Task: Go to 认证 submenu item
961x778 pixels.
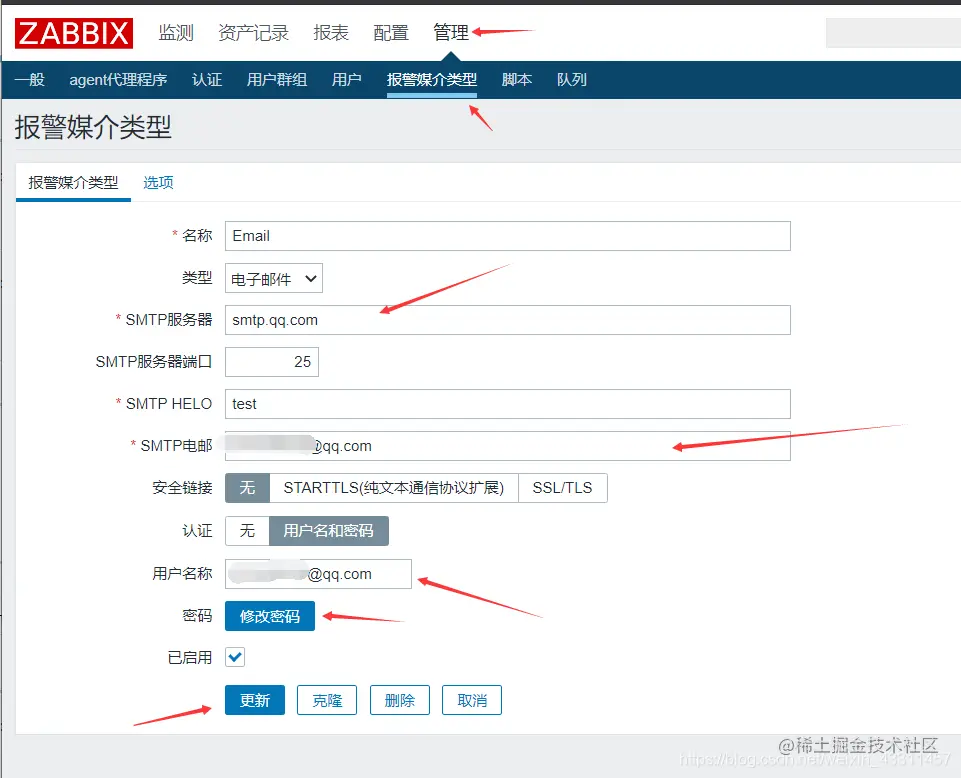Action: [x=207, y=80]
